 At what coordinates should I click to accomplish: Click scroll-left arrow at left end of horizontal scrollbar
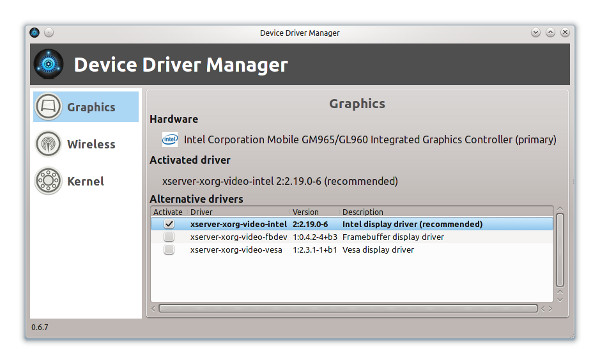tap(153, 309)
